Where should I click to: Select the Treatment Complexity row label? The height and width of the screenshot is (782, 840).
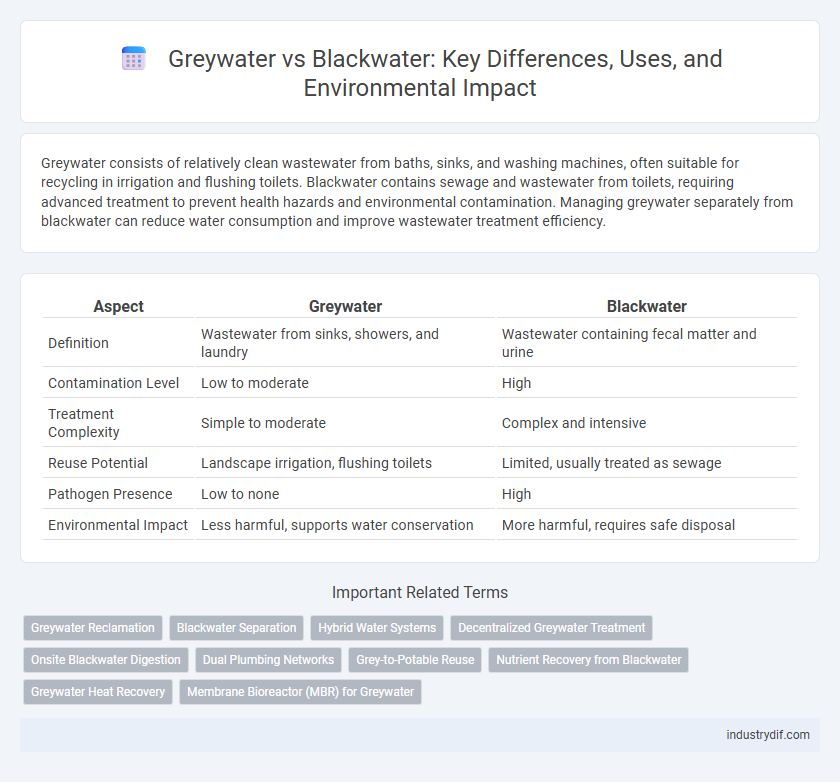84,423
